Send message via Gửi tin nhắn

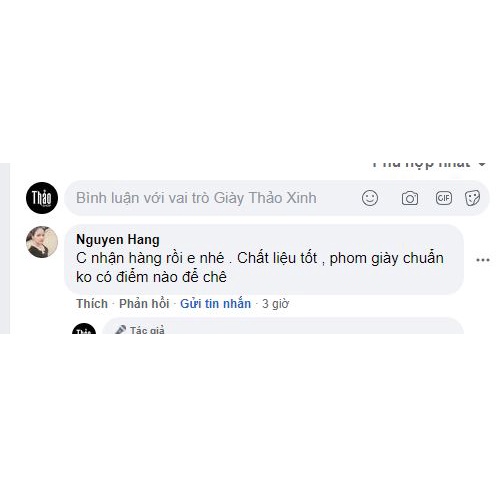[x=215, y=304]
